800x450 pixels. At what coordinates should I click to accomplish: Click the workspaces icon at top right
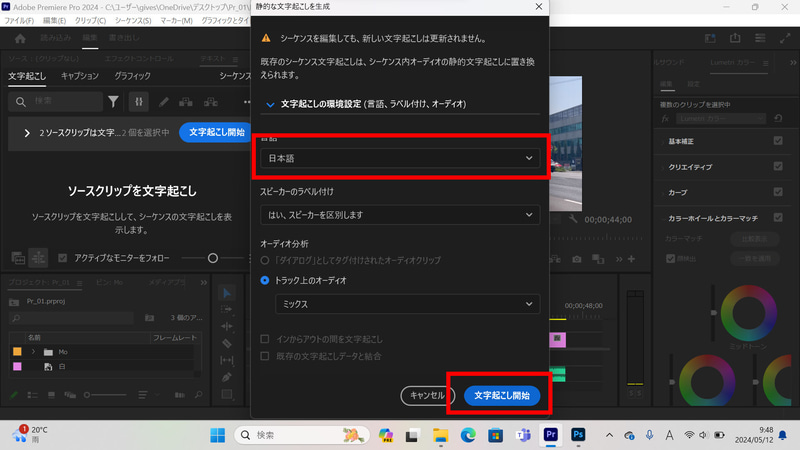point(710,38)
